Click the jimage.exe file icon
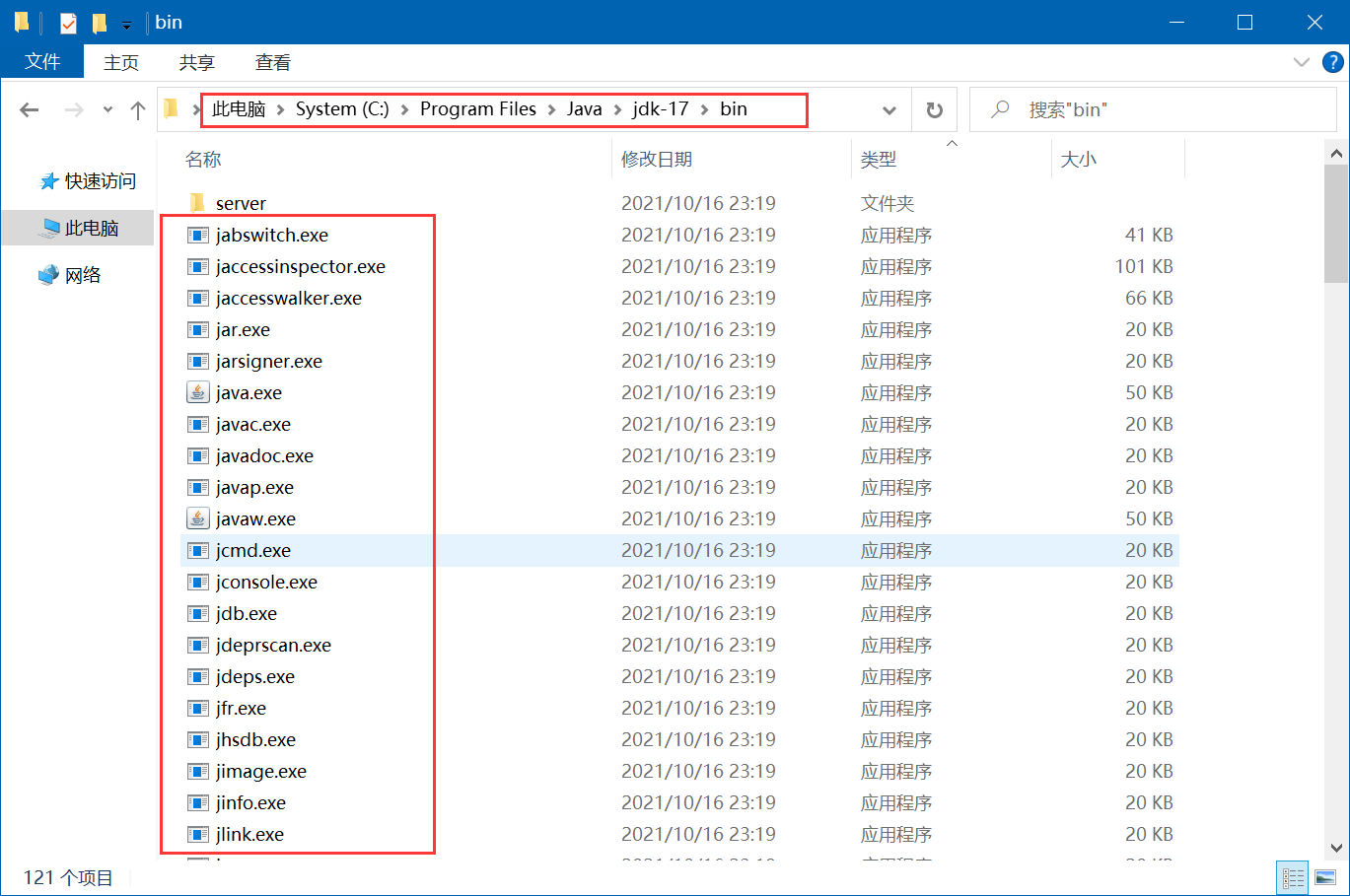 [x=198, y=771]
